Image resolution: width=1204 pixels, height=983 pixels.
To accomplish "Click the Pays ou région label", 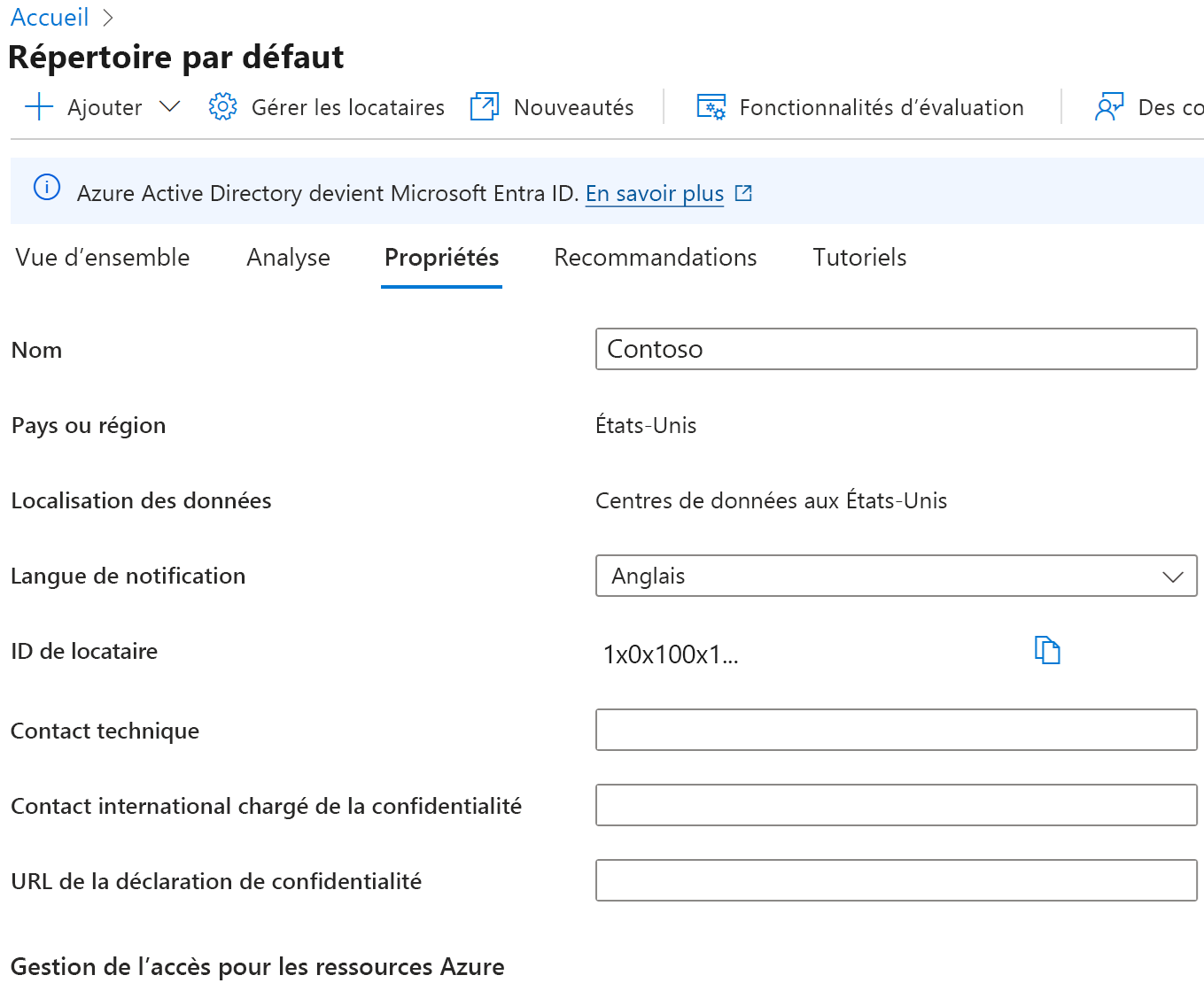I will [89, 425].
